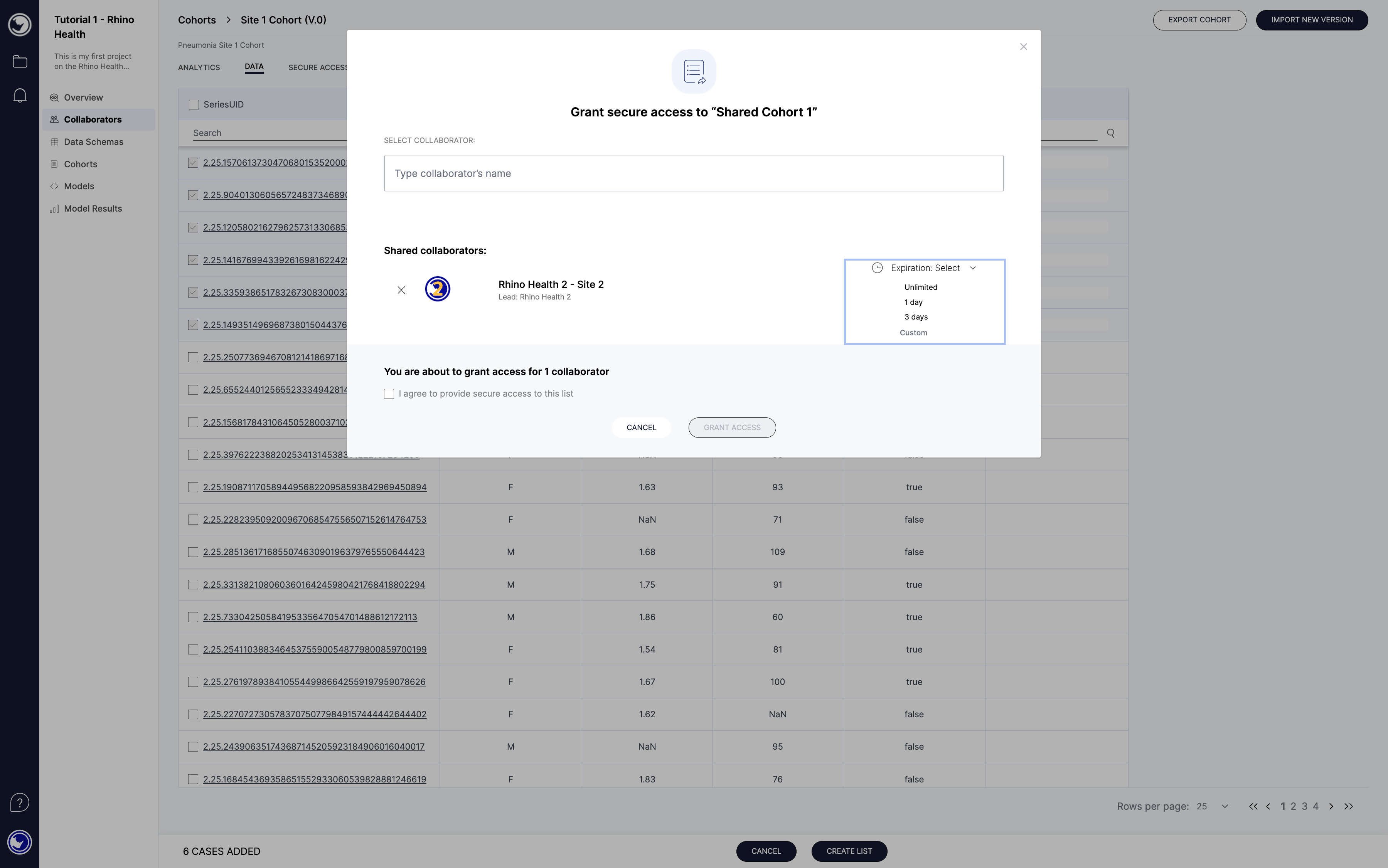Viewport: 1388px width, 868px height.
Task: Click the table search magnifier icon
Action: point(1111,133)
